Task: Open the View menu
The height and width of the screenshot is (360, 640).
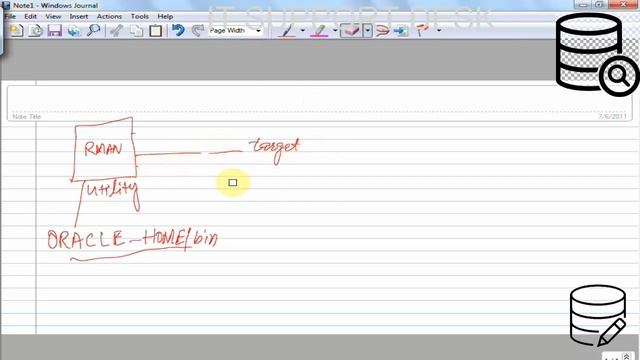Action: 53,16
